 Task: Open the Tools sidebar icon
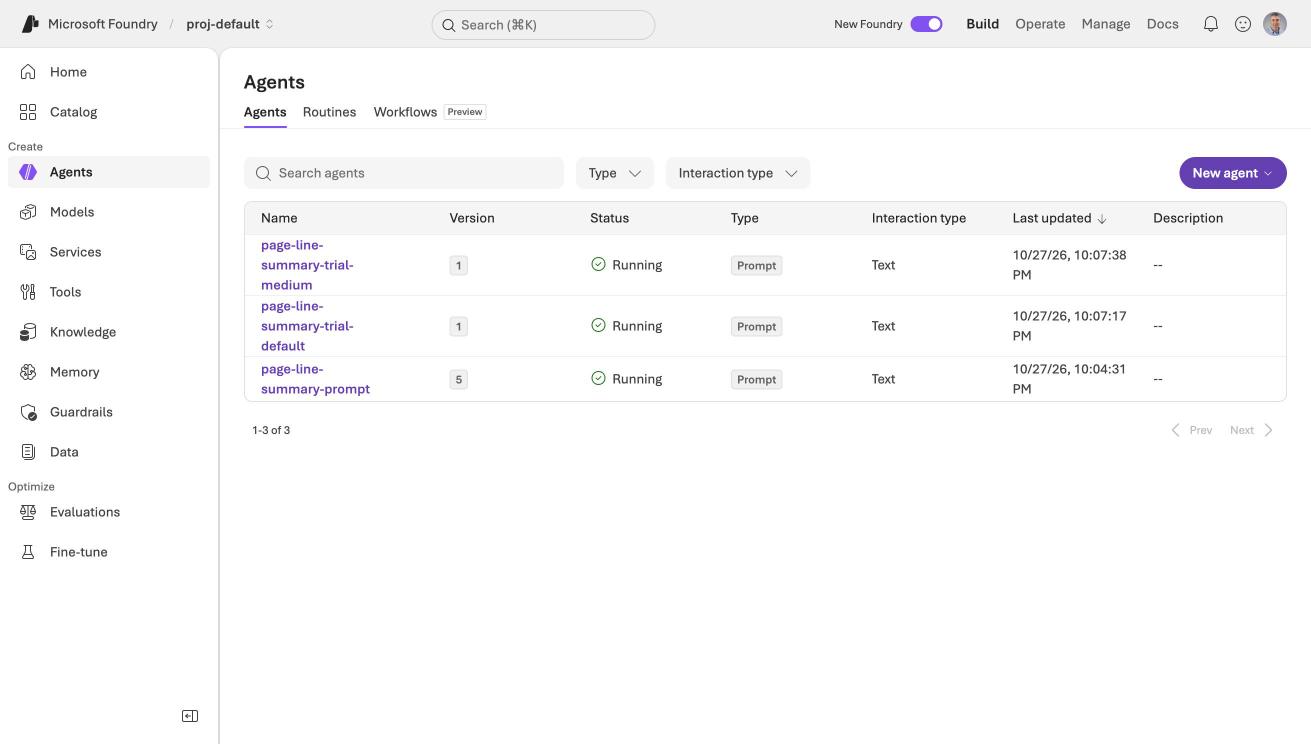point(28,292)
